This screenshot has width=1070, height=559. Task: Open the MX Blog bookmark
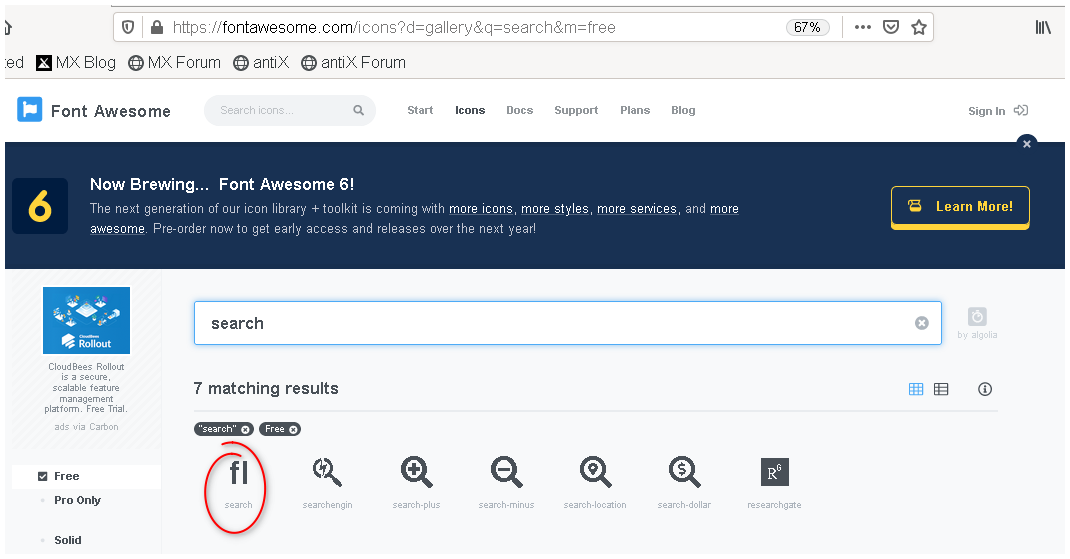pos(76,63)
